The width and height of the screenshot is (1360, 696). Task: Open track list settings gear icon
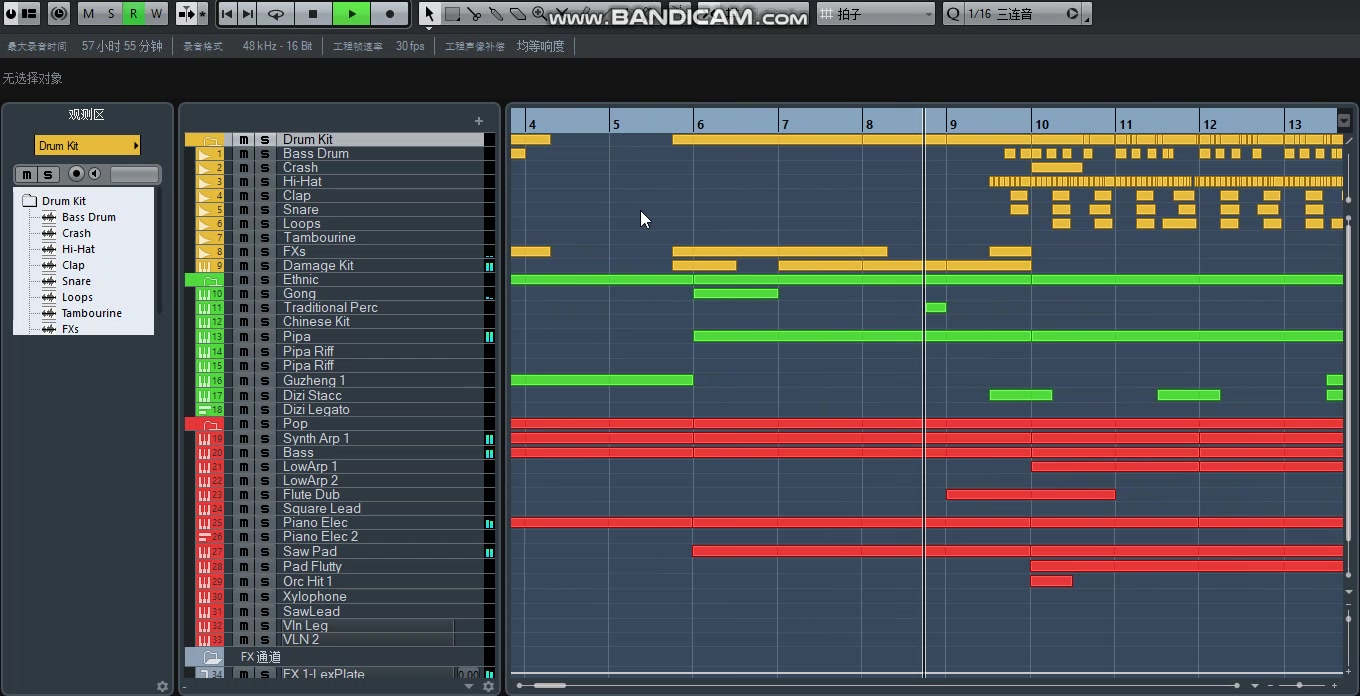[489, 686]
